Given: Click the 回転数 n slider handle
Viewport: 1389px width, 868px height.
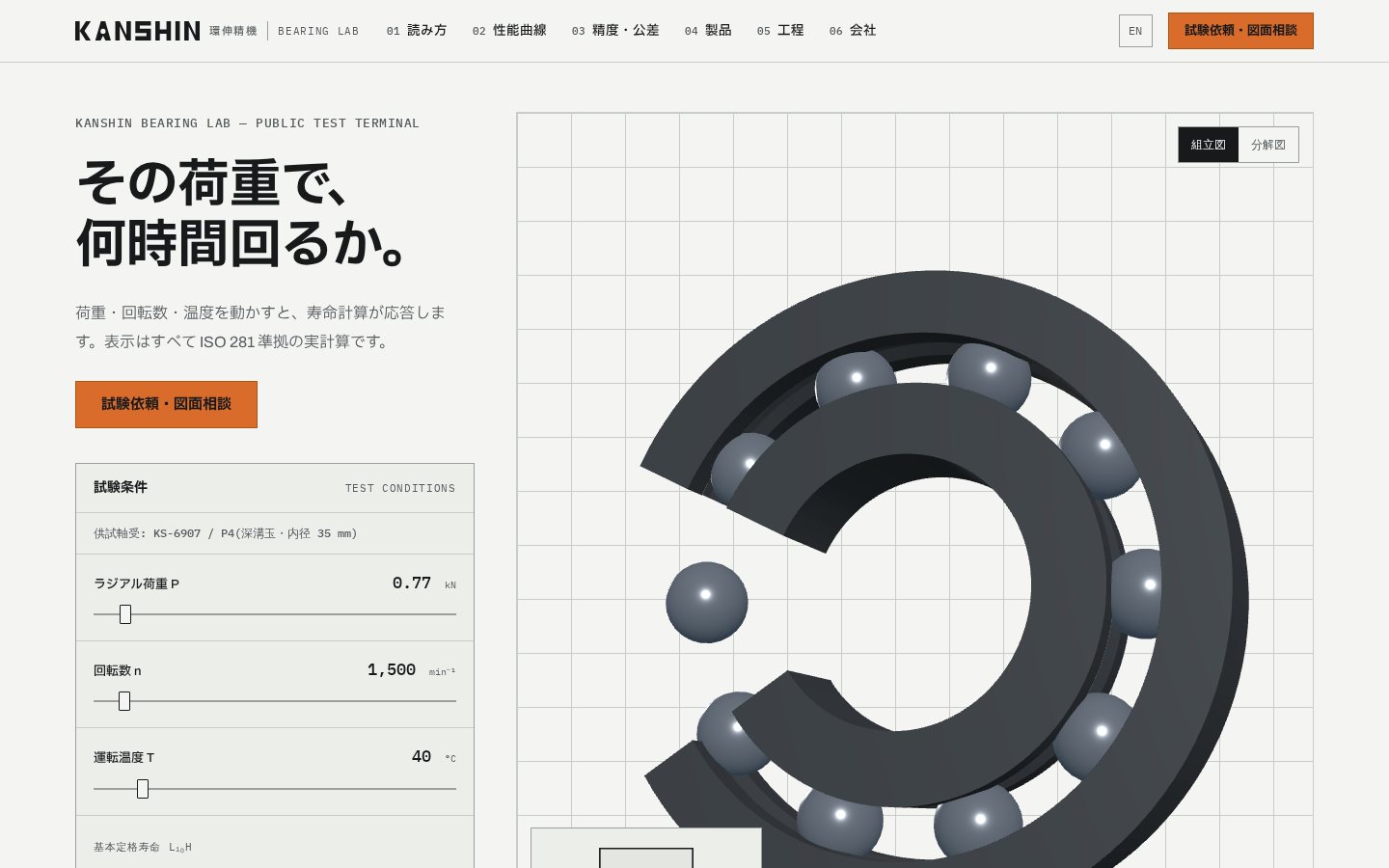Looking at the screenshot, I should point(124,701).
